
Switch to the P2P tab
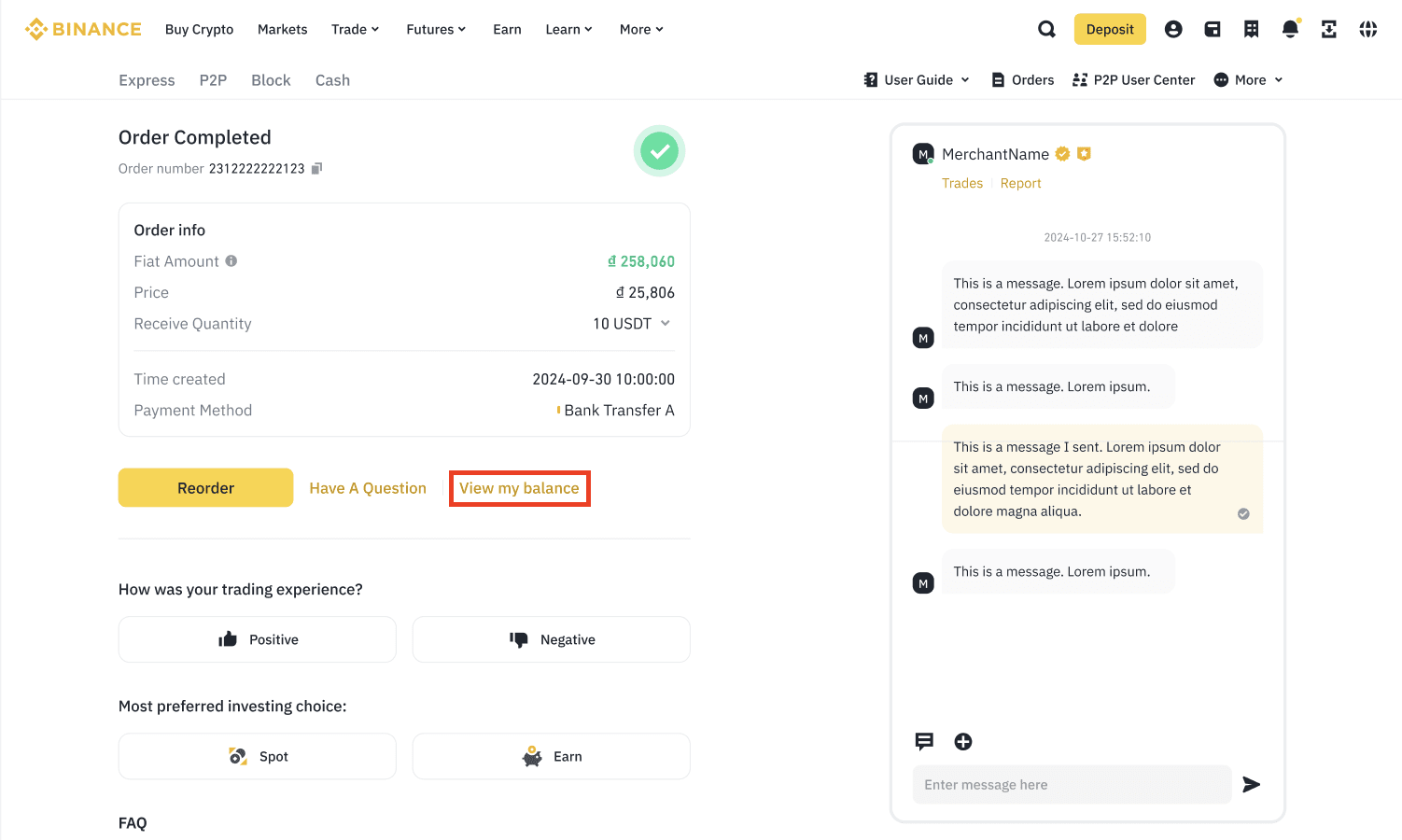tap(213, 80)
